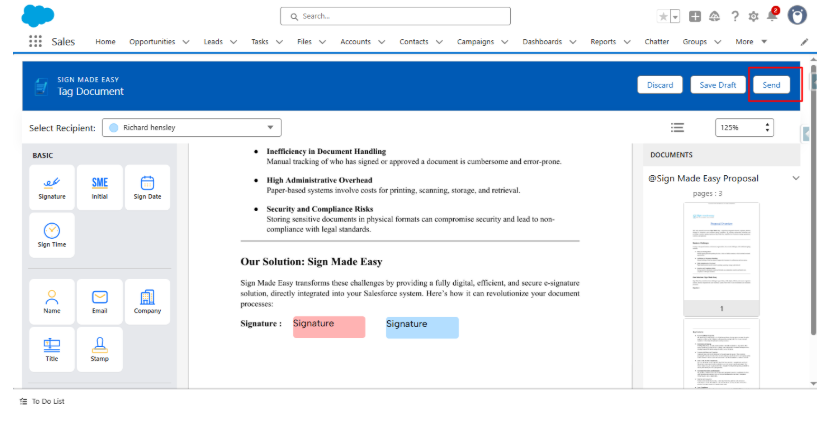The height and width of the screenshot is (423, 839).
Task: Click the global Search field
Action: [395, 17]
